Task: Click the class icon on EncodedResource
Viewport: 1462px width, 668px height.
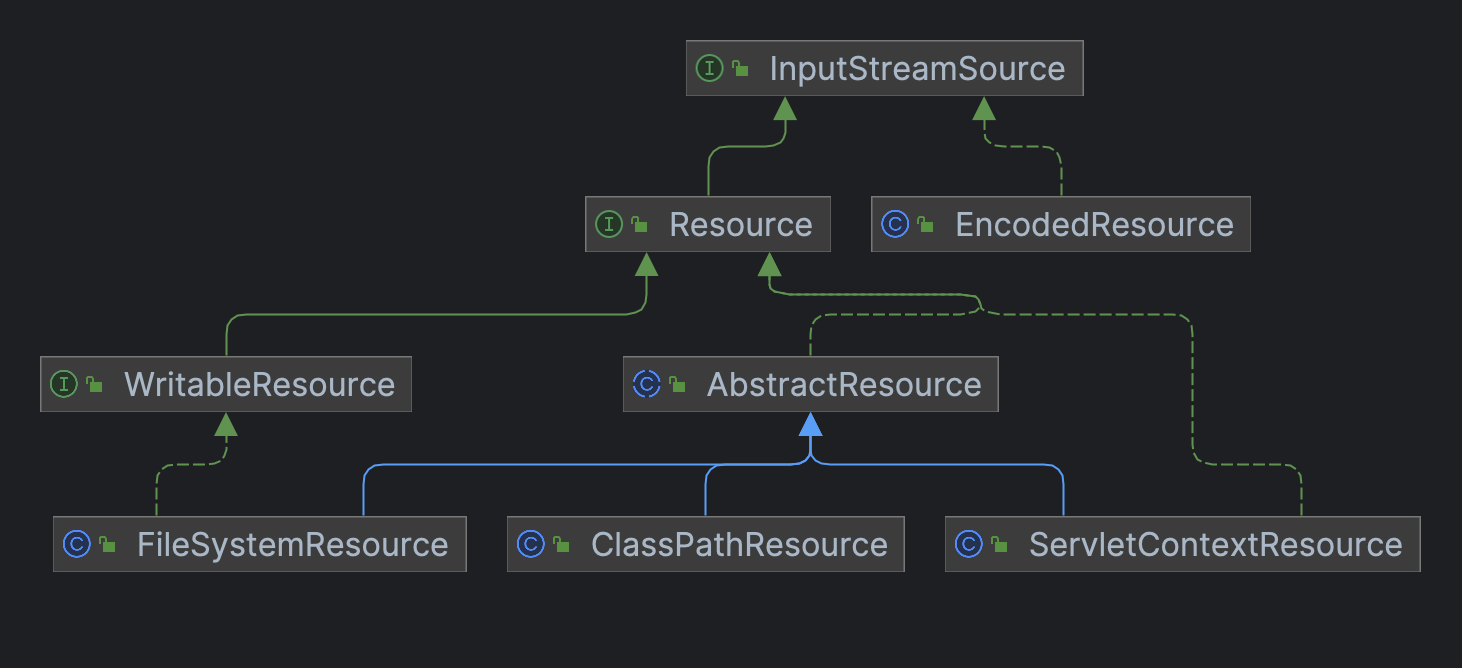Action: tap(895, 224)
